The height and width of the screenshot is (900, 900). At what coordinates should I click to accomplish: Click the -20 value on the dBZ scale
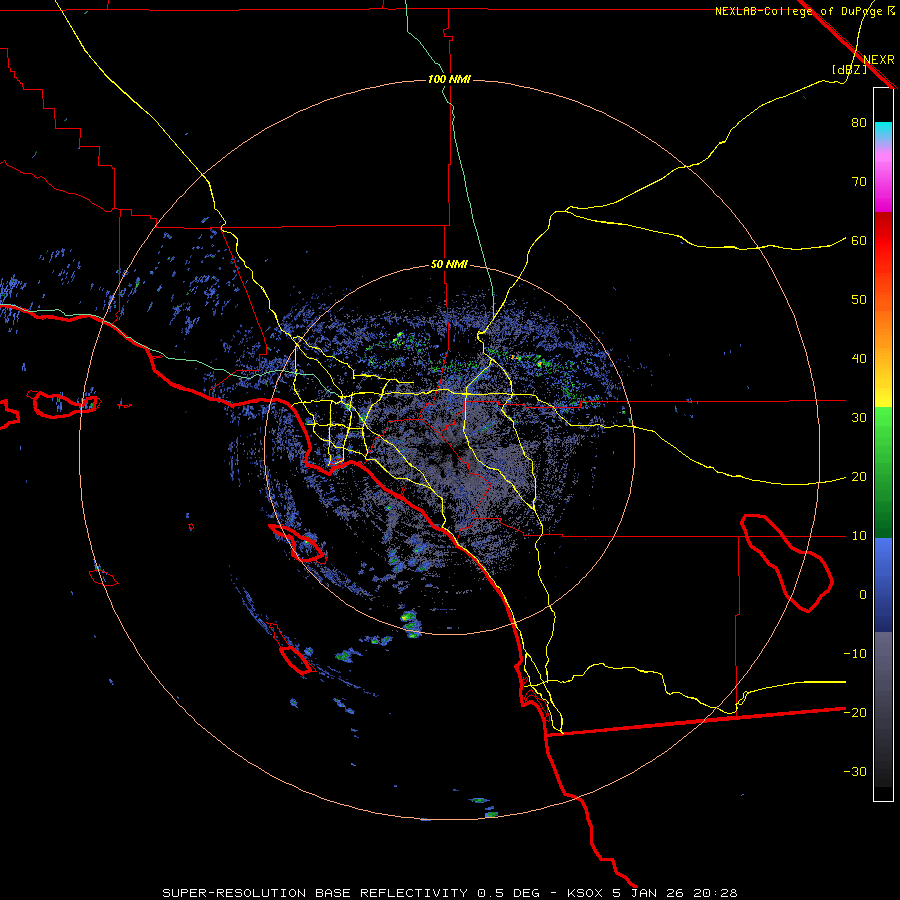(855, 712)
